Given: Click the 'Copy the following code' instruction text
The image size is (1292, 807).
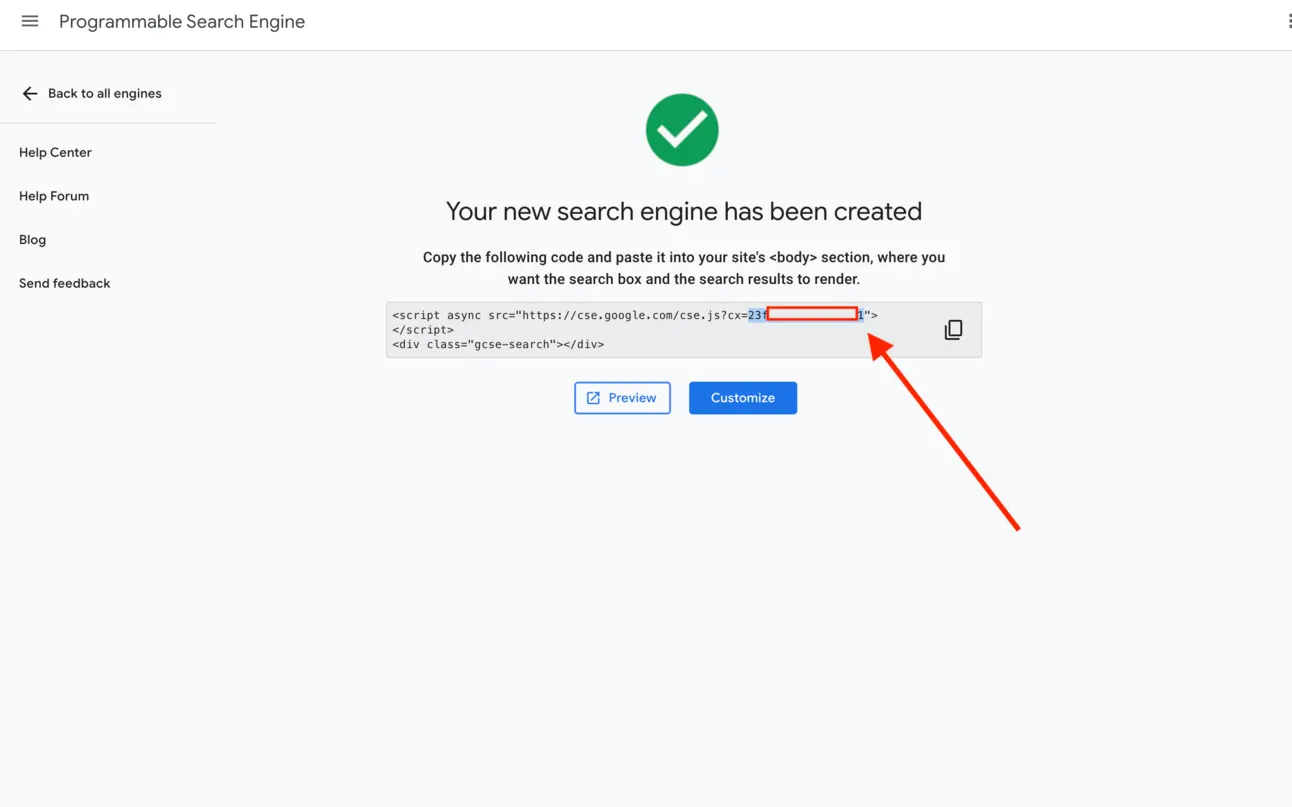Looking at the screenshot, I should coord(684,268).
